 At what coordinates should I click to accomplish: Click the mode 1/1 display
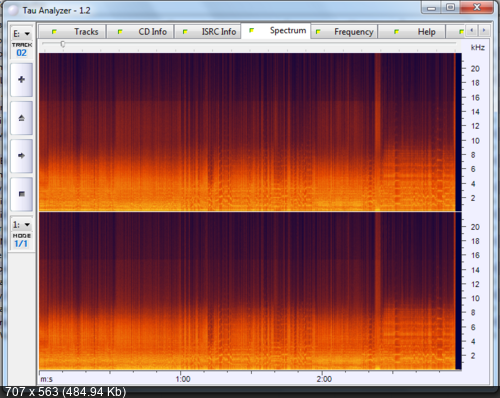click(x=21, y=244)
